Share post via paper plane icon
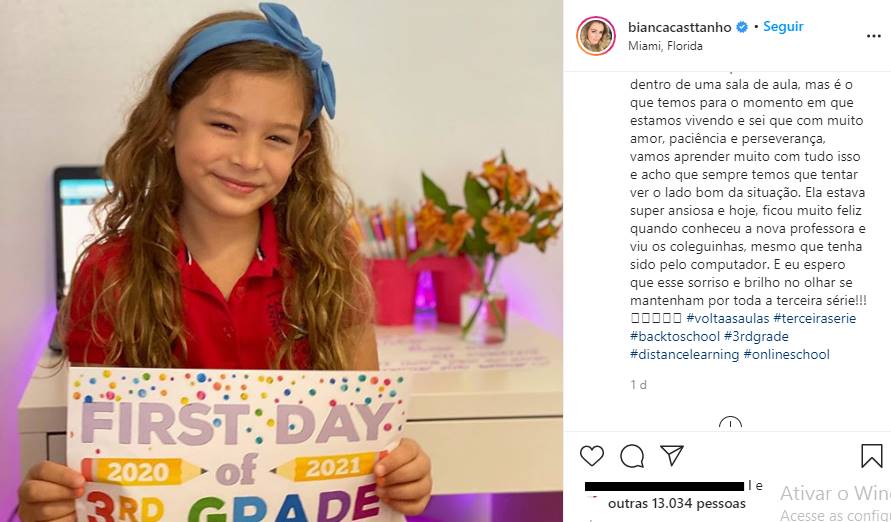 click(672, 456)
